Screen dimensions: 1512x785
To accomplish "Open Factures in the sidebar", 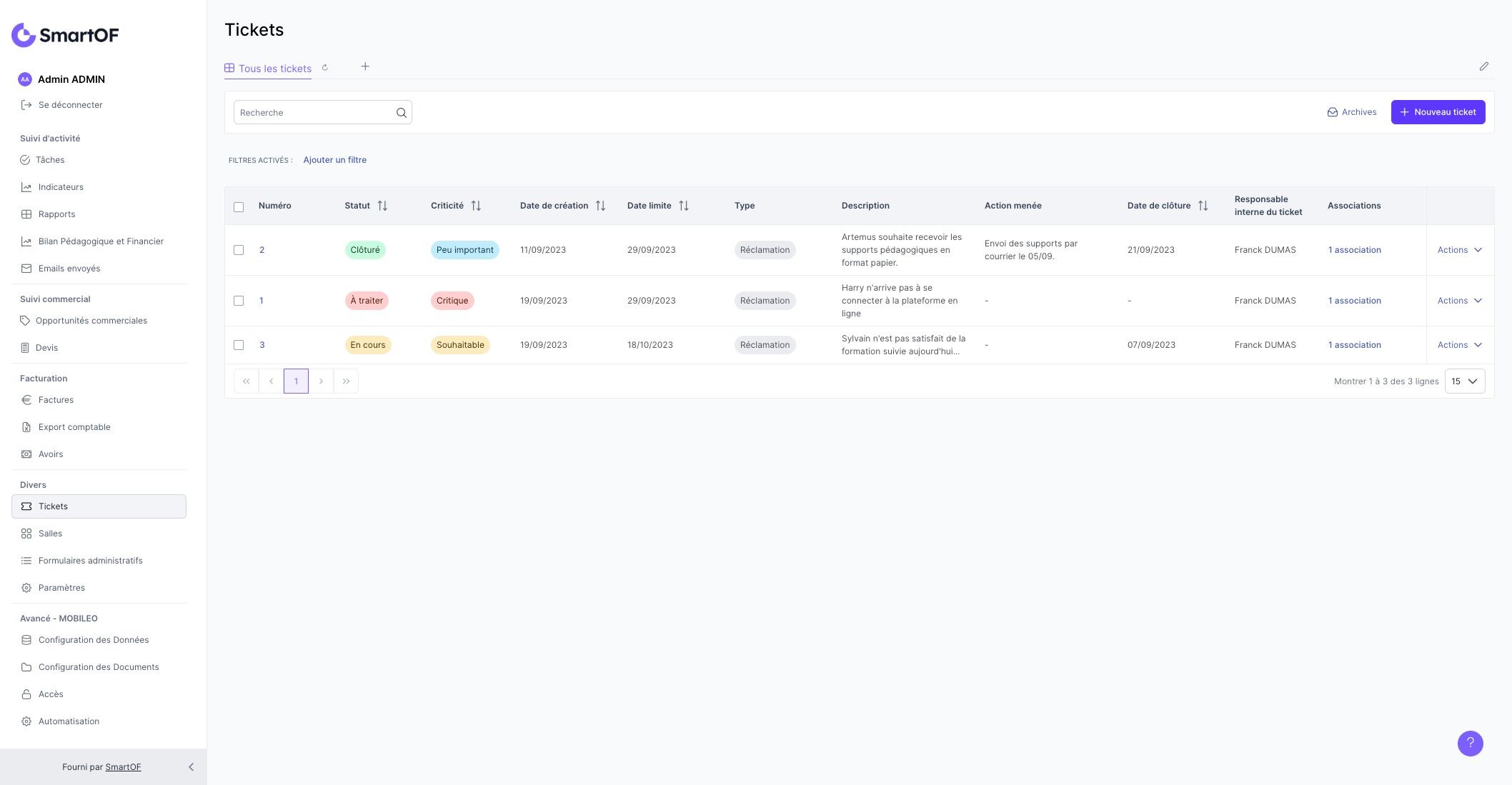I will [x=56, y=400].
